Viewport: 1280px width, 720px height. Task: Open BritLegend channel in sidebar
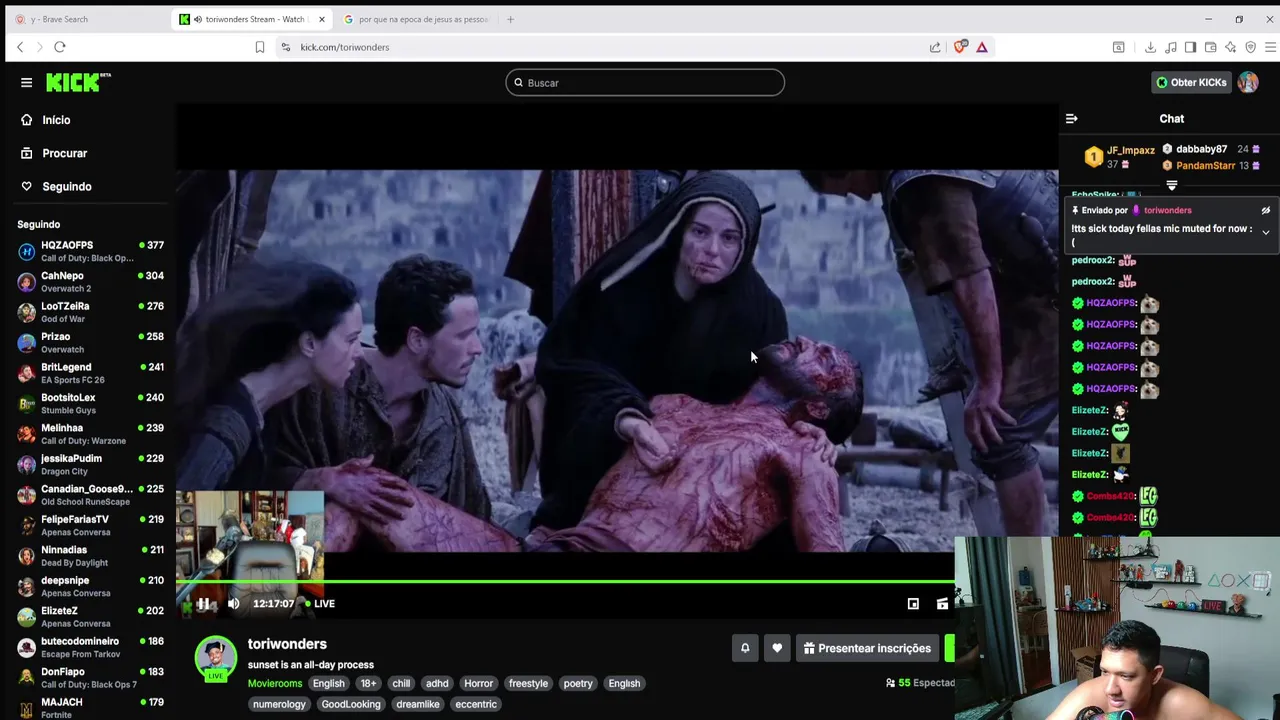90,373
